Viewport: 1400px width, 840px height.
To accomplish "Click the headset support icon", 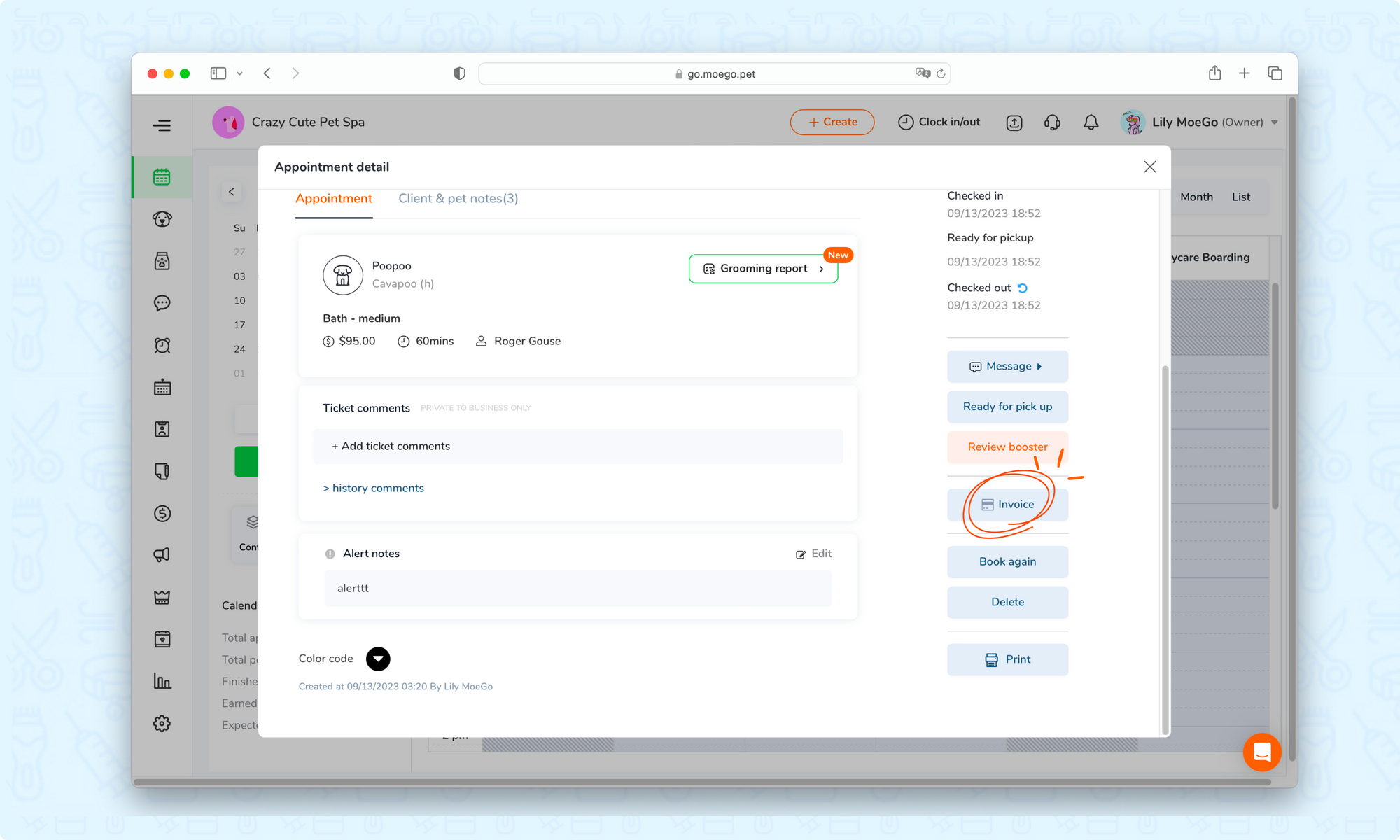I will click(1052, 122).
